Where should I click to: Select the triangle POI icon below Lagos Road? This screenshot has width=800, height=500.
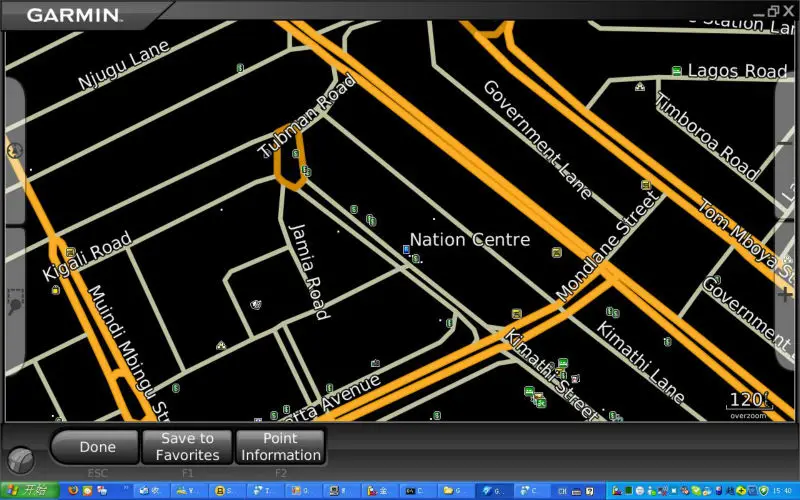tap(640, 87)
